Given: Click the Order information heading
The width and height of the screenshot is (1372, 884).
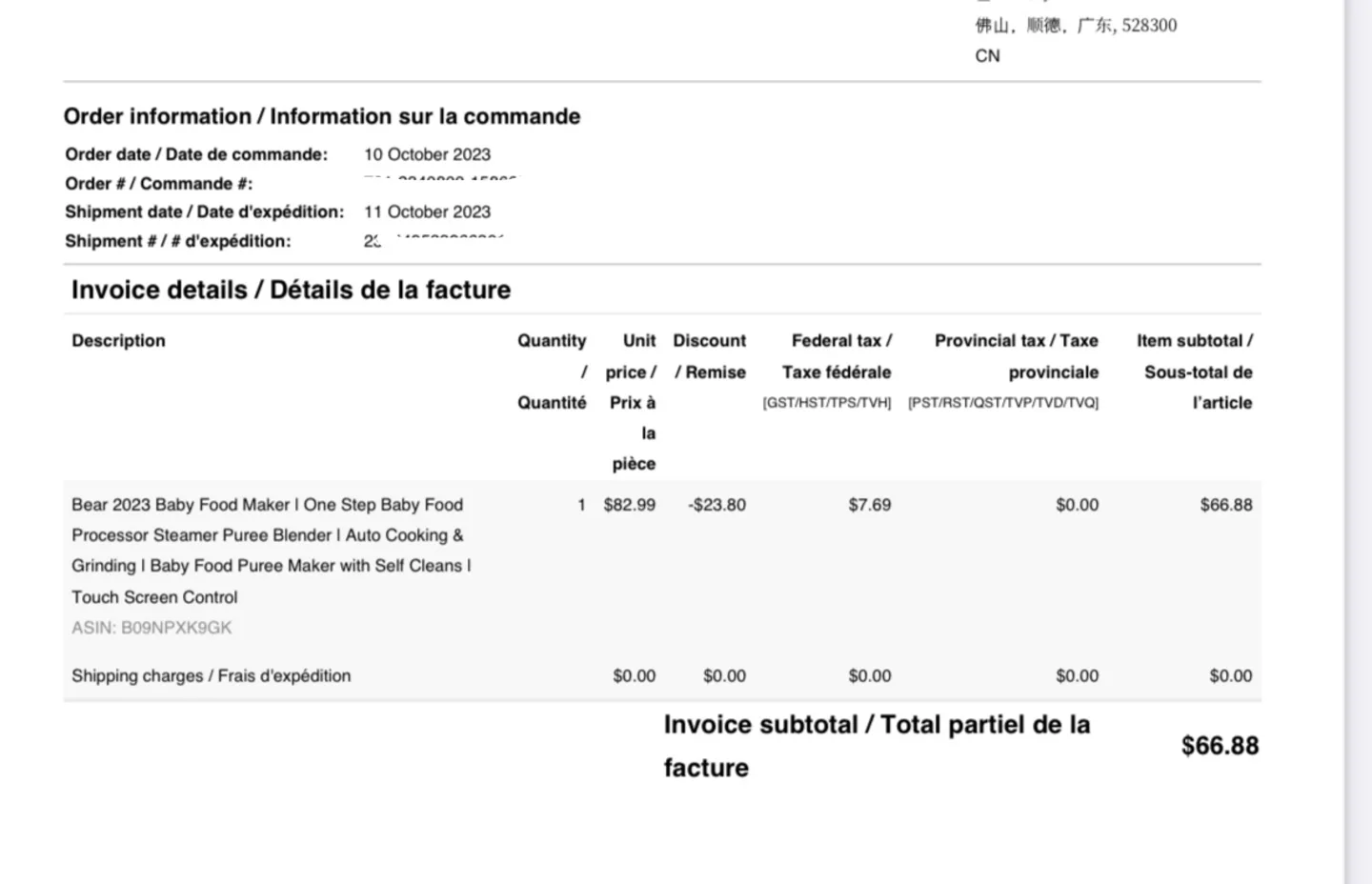Looking at the screenshot, I should pyautogui.click(x=321, y=116).
